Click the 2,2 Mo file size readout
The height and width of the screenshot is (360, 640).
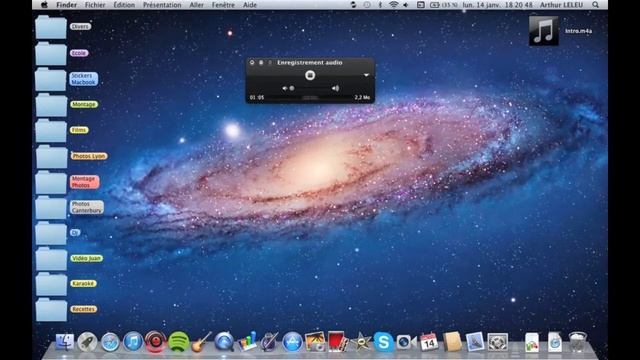(x=362, y=98)
